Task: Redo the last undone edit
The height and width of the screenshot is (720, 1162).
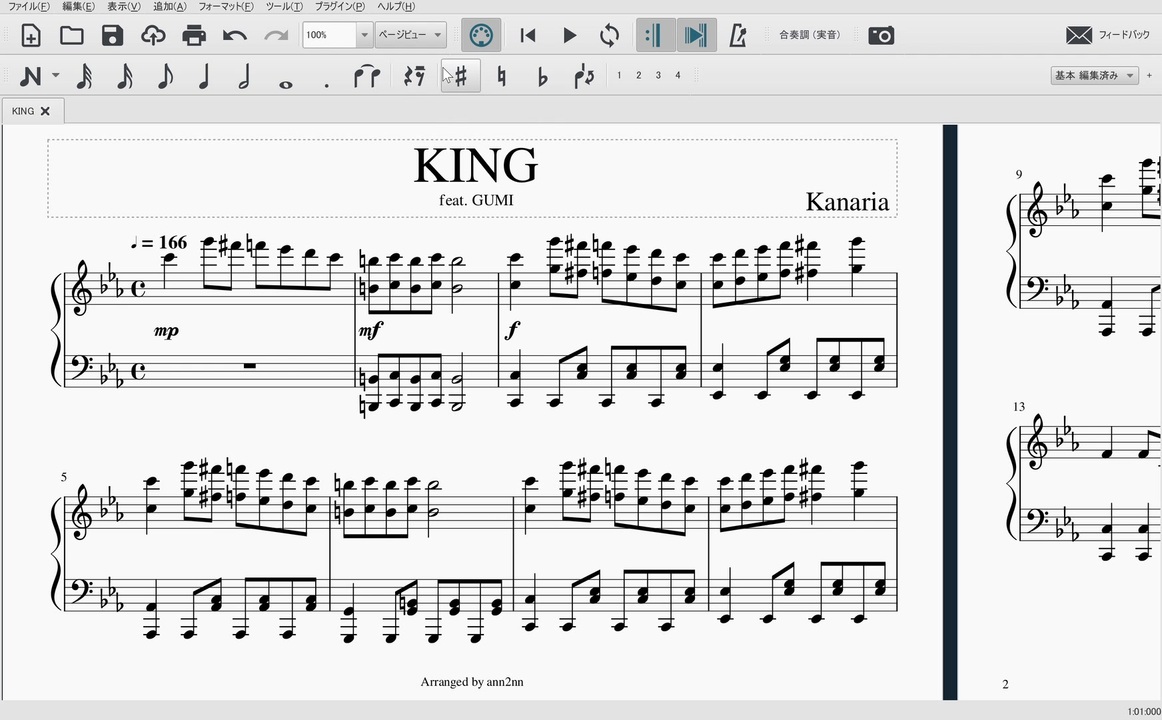Action: point(276,36)
